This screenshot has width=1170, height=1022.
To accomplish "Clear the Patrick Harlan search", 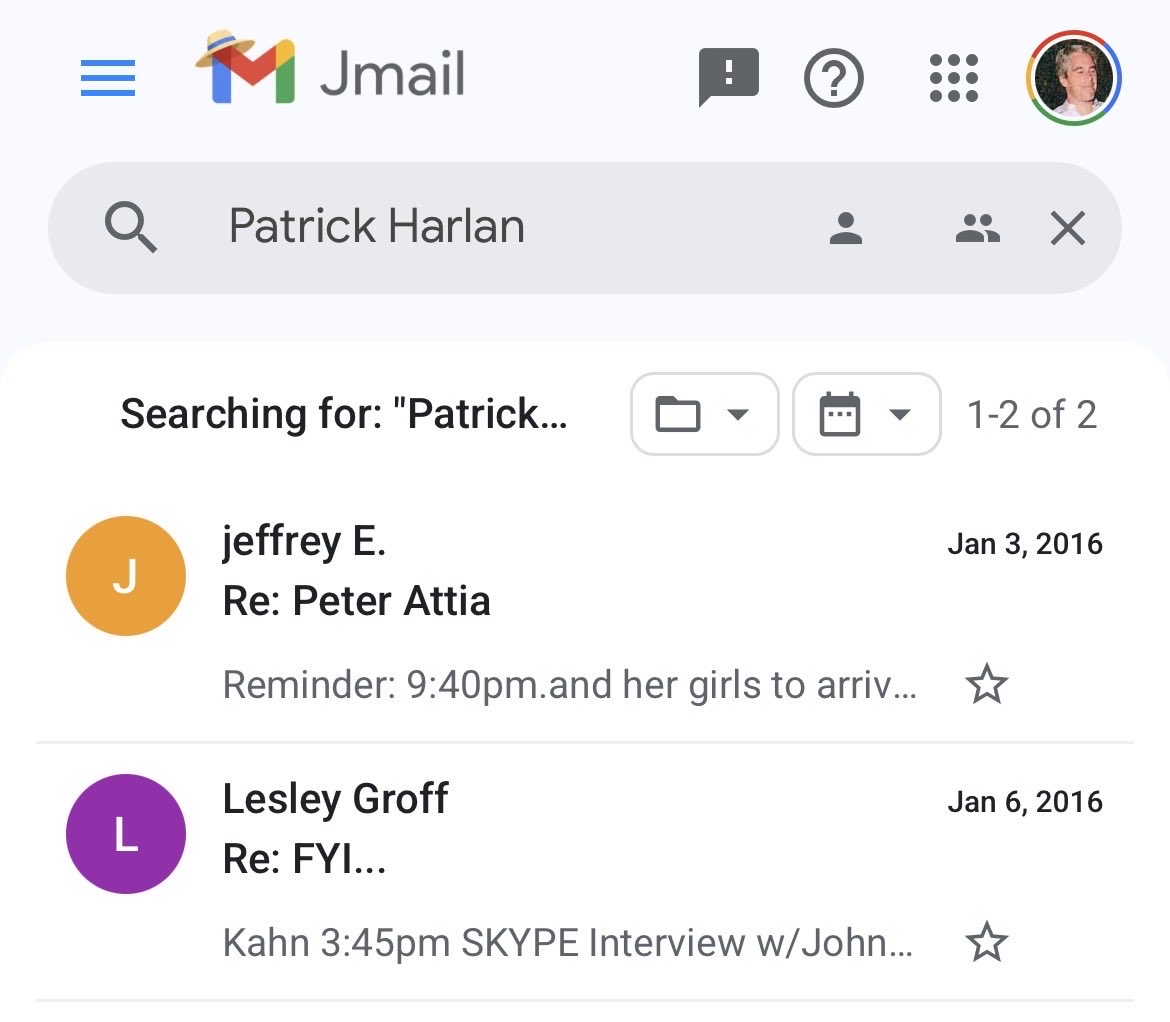I will pyautogui.click(x=1068, y=229).
